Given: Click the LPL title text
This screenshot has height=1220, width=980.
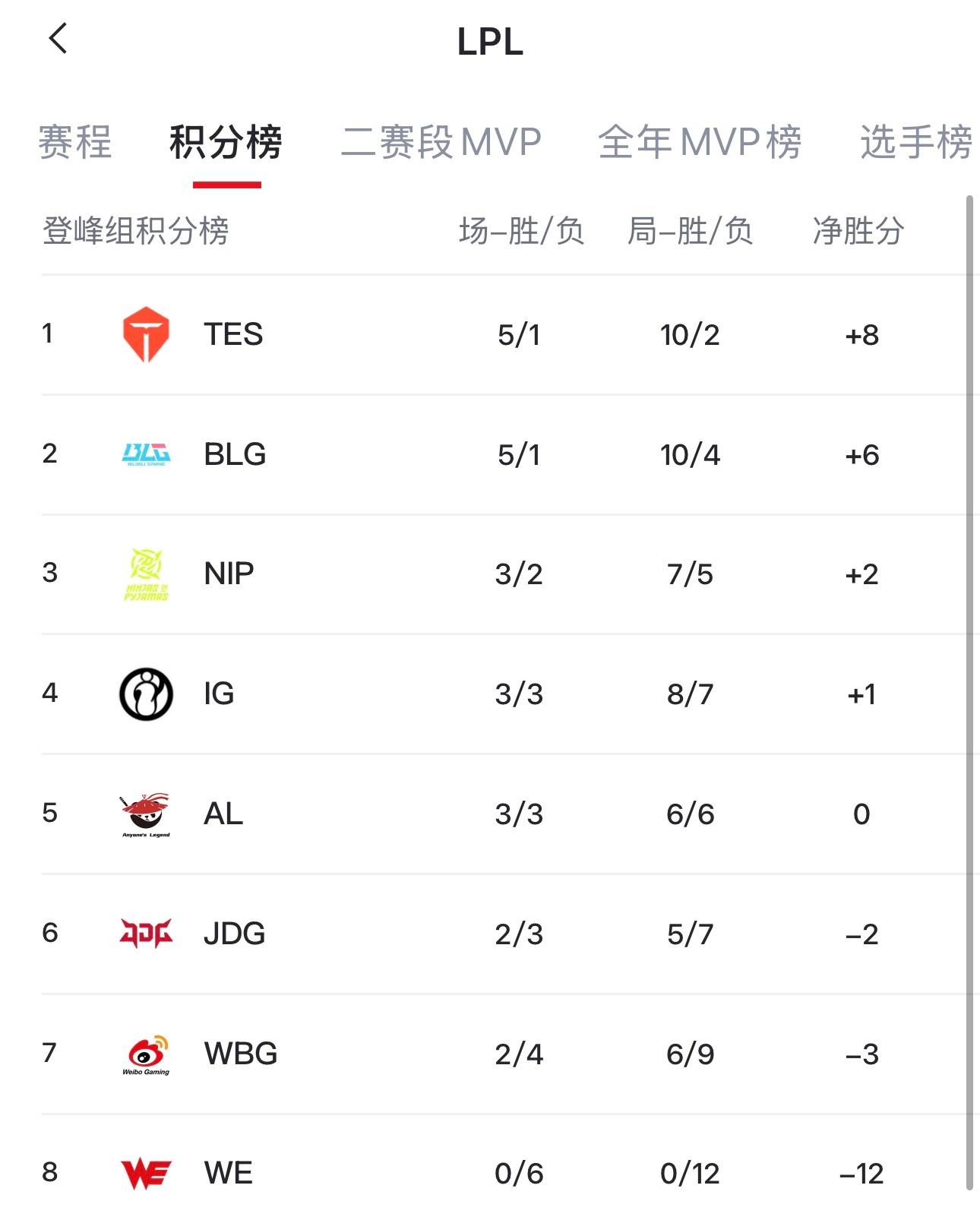Looking at the screenshot, I should coord(490,43).
